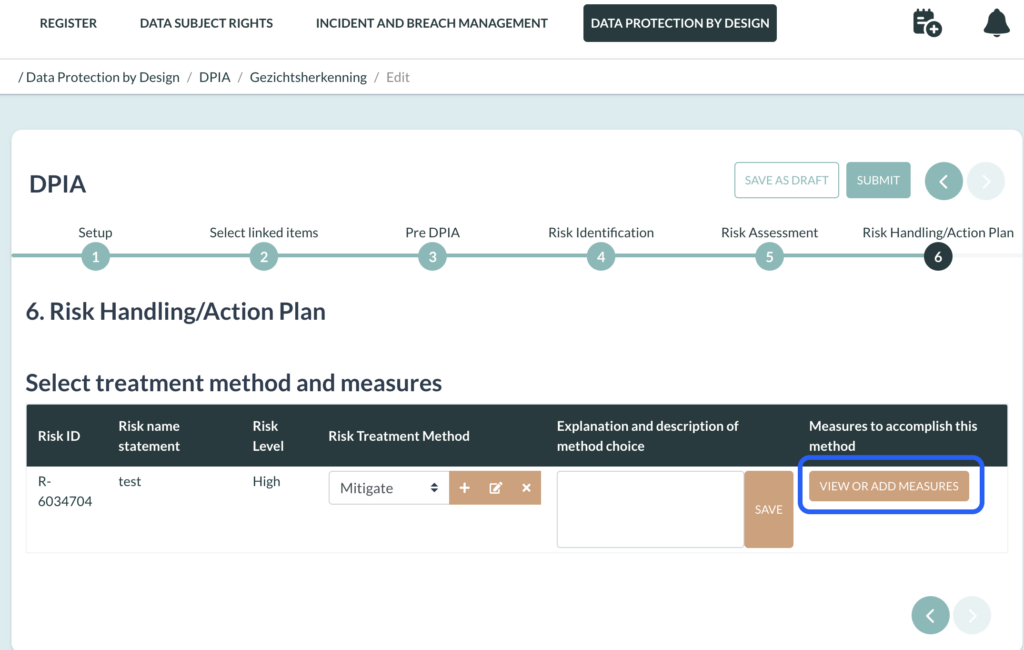Select Data Protection by Design tab
Viewport: 1024px width, 650px height.
680,23
